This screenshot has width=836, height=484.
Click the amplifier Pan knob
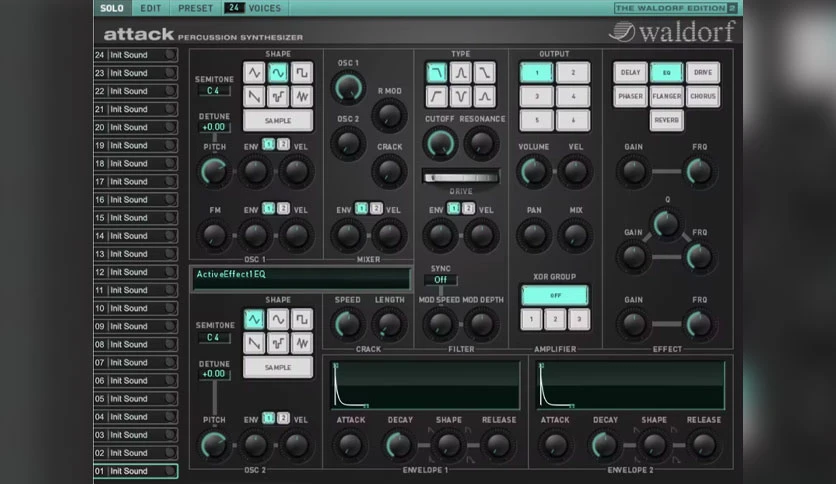533,235
